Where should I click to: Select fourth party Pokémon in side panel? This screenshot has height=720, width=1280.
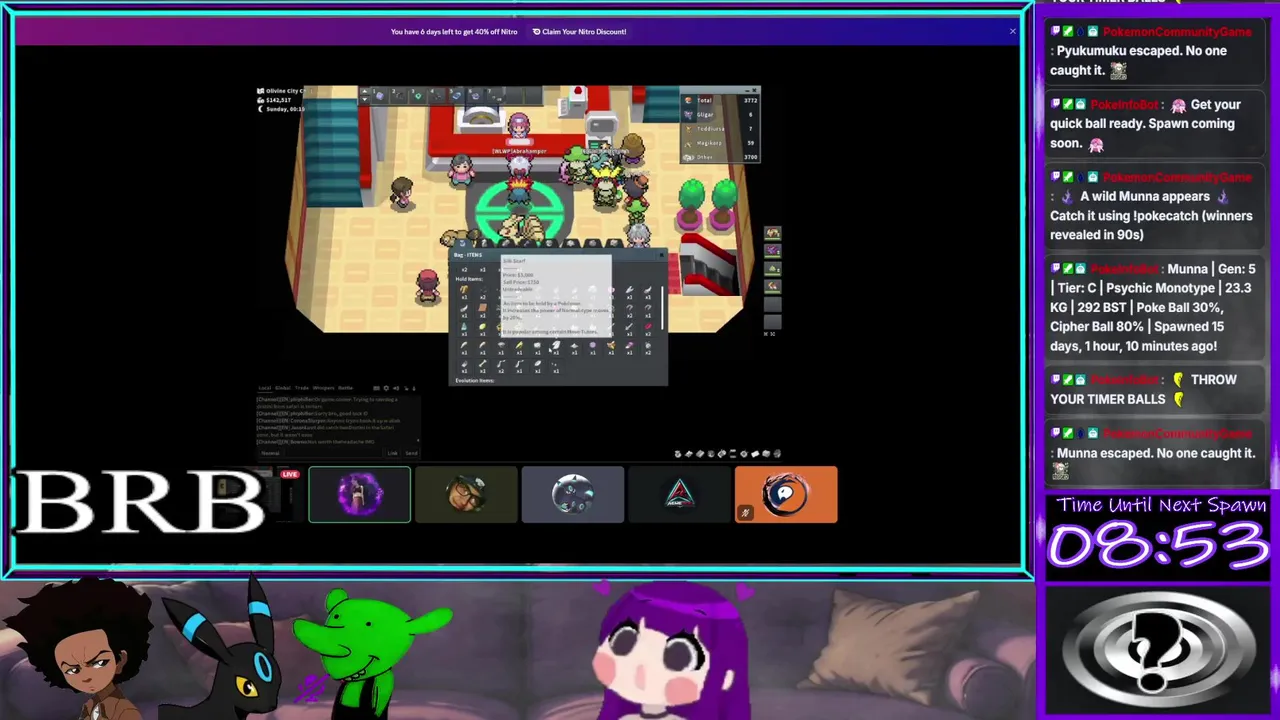tap(772, 286)
